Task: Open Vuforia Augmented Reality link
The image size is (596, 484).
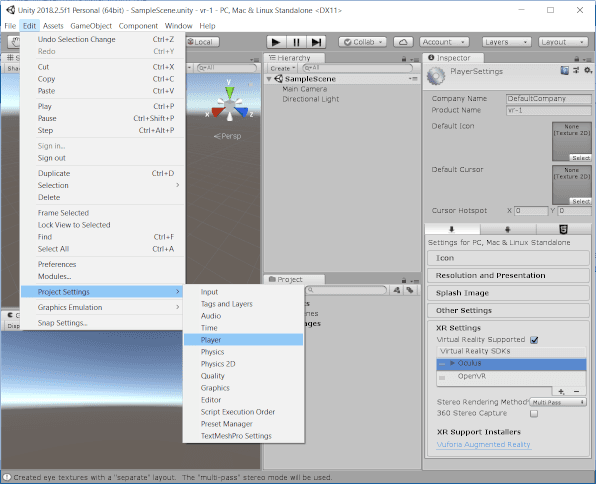Action: (x=483, y=444)
